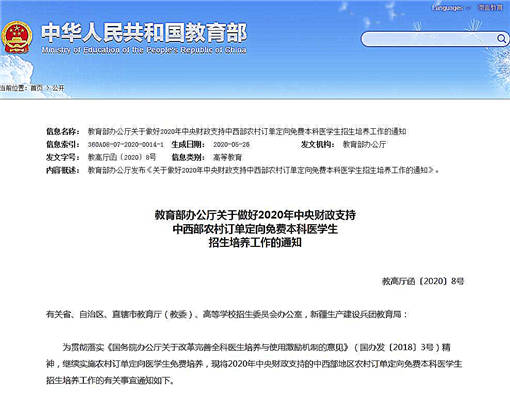The width and height of the screenshot is (510, 402).
Task: Click the 信息索引 label
Action: pyautogui.click(x=62, y=144)
